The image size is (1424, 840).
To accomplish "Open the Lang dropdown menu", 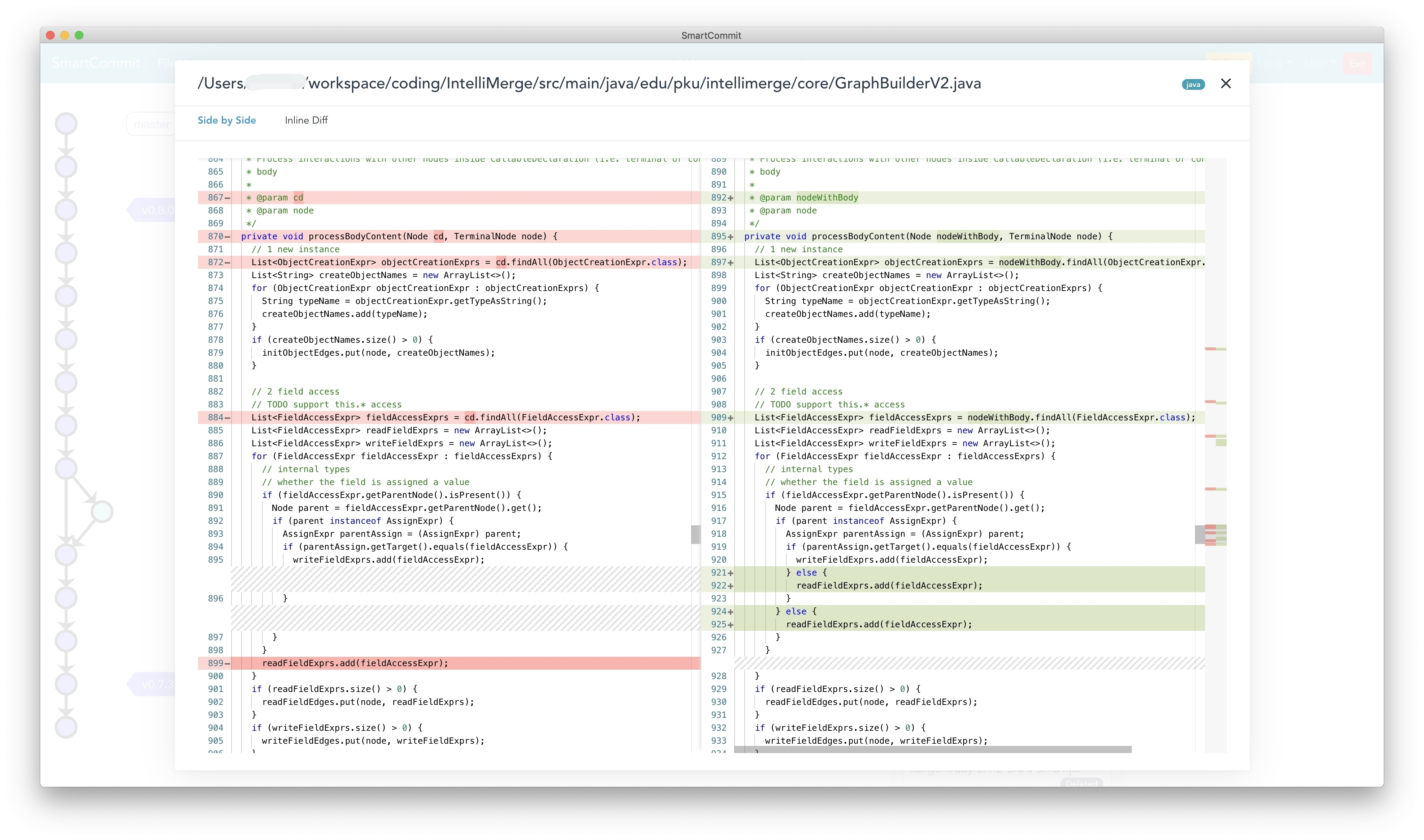I will click(x=1273, y=63).
